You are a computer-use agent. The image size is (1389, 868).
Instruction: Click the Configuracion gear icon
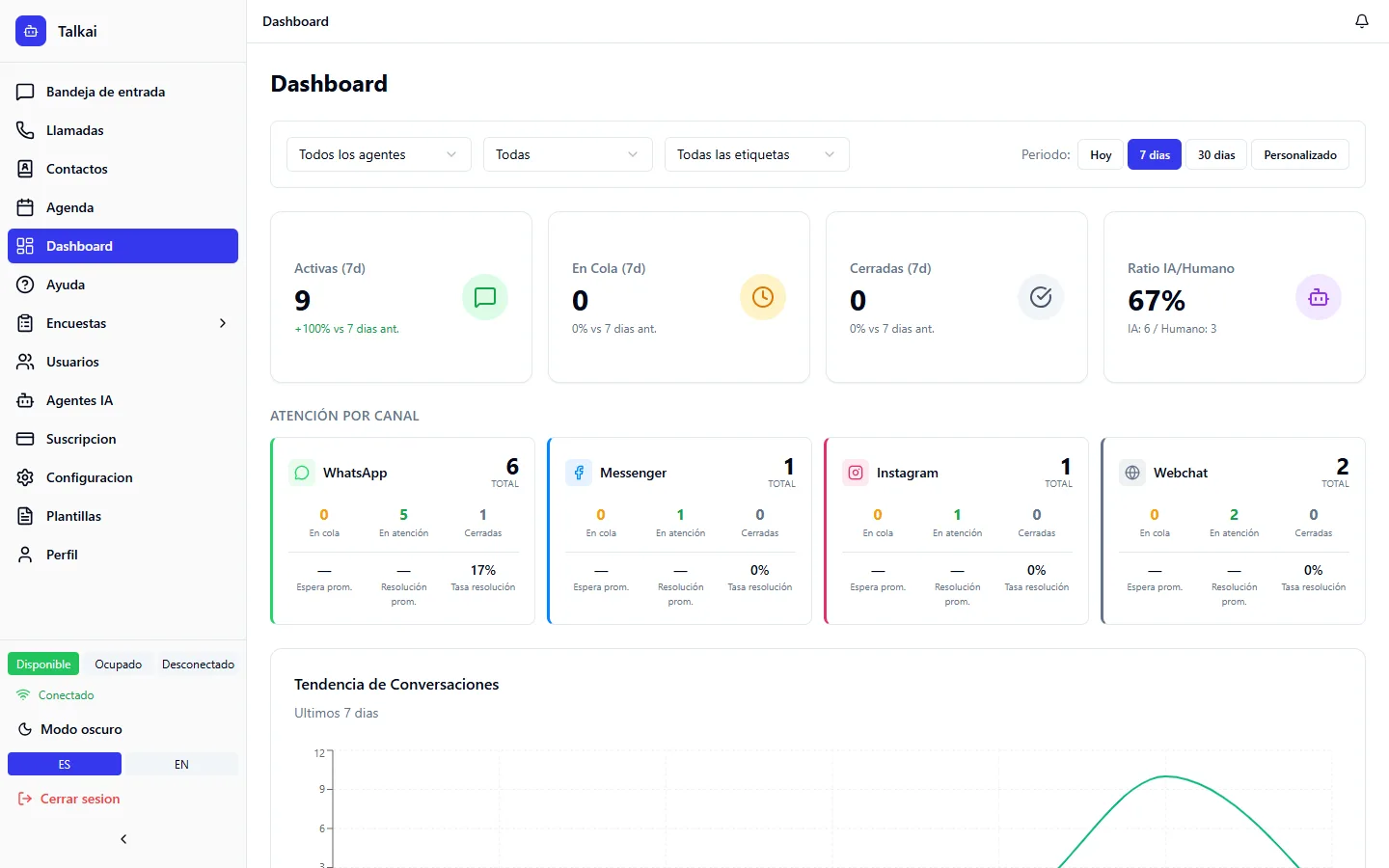(x=25, y=477)
